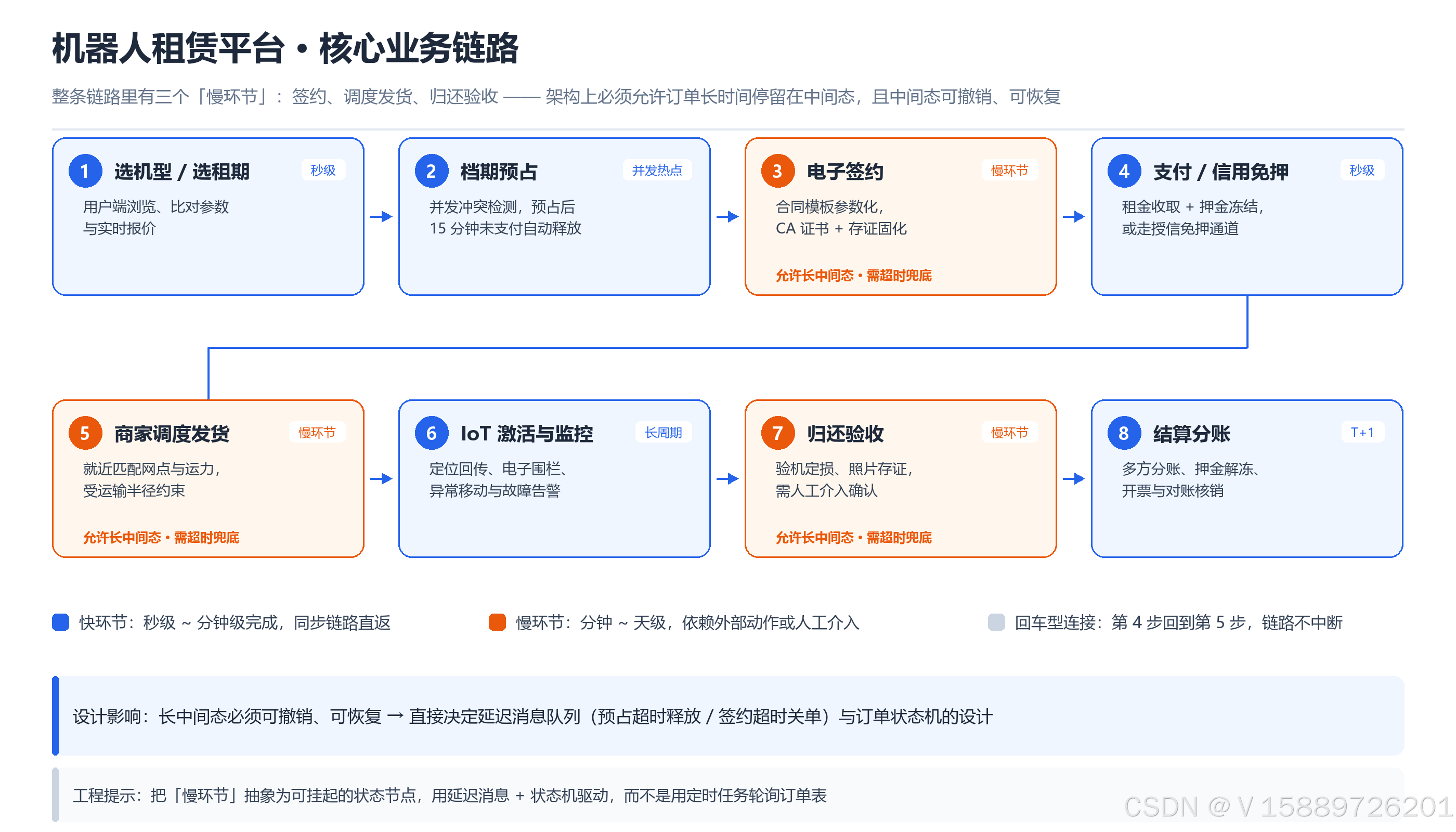Viewport: 1456px width, 832px height.
Task: Click the main heading 机器人租赁平台·核心业务链路
Action: (285, 48)
